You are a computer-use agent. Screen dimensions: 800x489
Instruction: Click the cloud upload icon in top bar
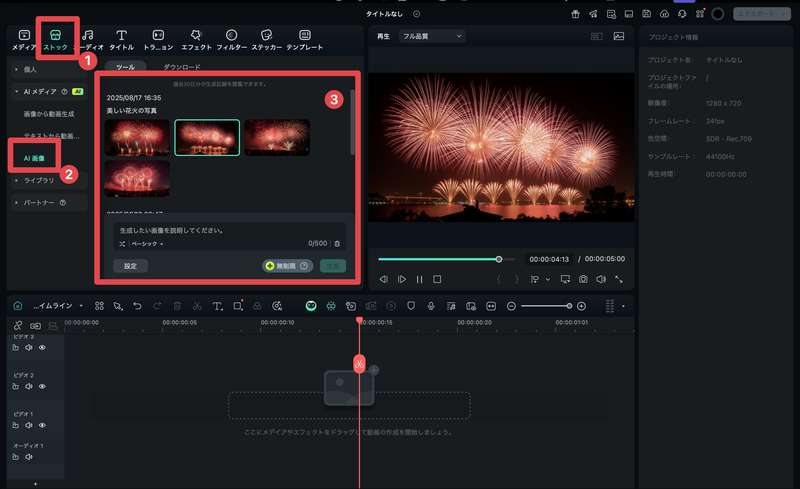pos(664,14)
